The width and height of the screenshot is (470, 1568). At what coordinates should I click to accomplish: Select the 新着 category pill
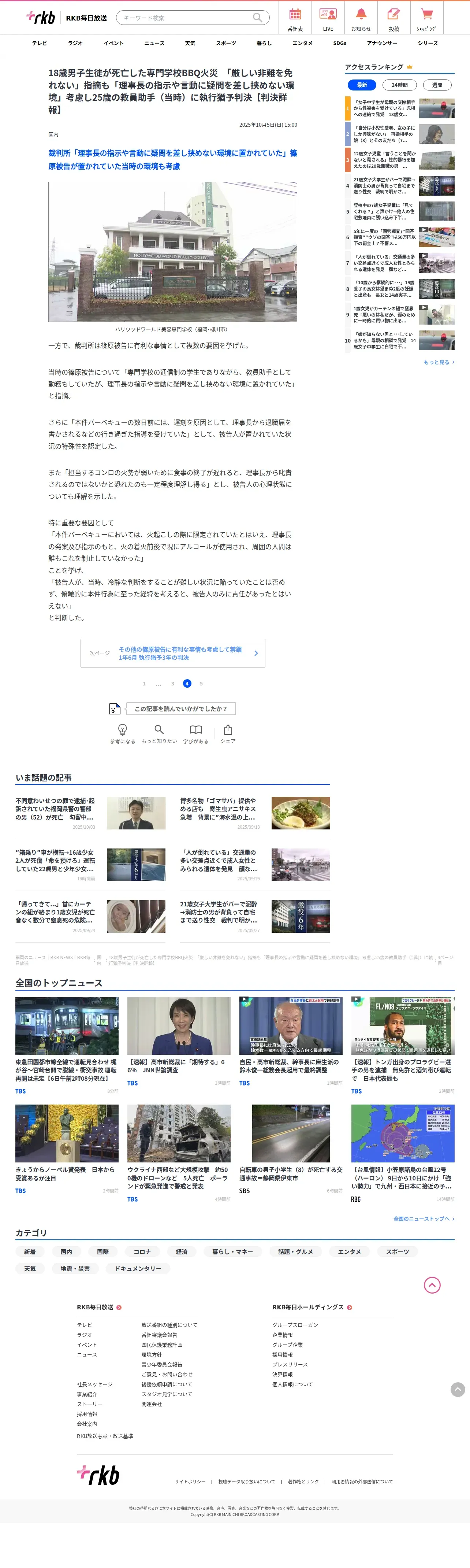pyautogui.click(x=30, y=1251)
